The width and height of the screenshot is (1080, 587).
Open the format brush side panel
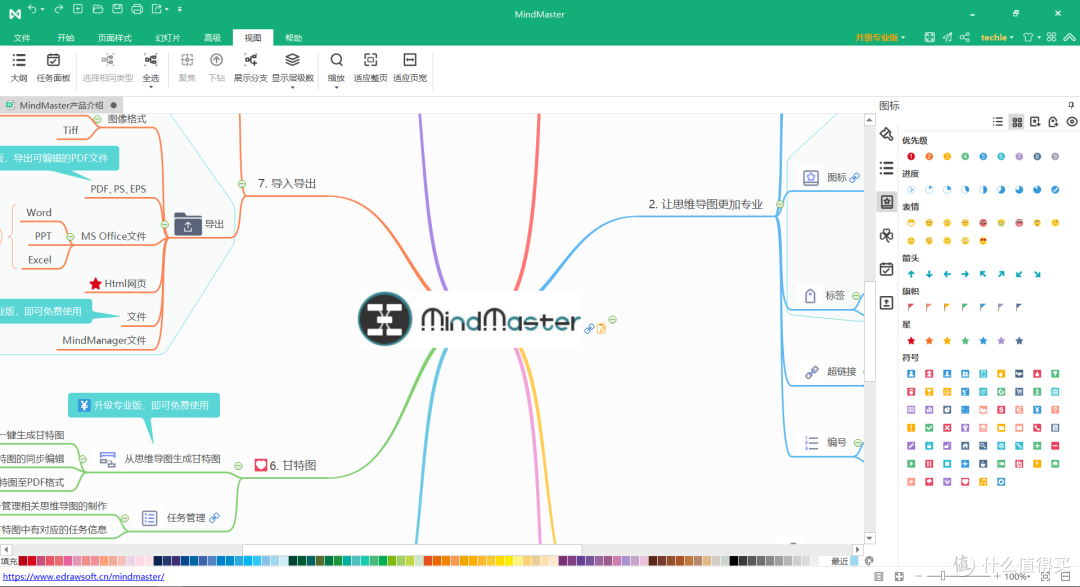(886, 134)
